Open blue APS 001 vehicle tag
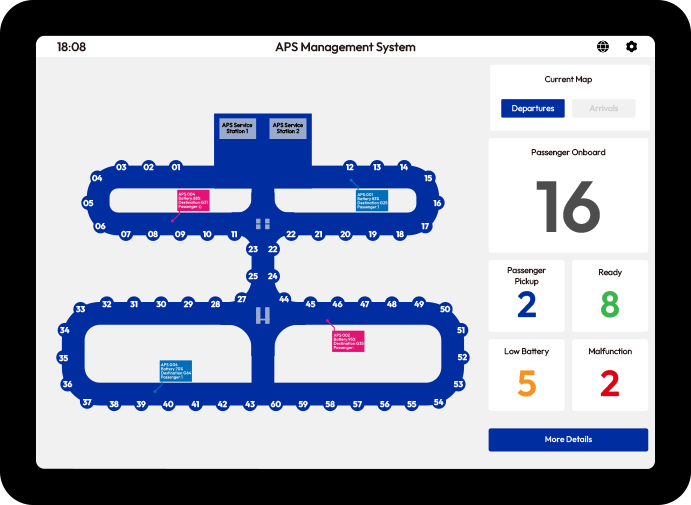This screenshot has width=691, height=505. 372,201
